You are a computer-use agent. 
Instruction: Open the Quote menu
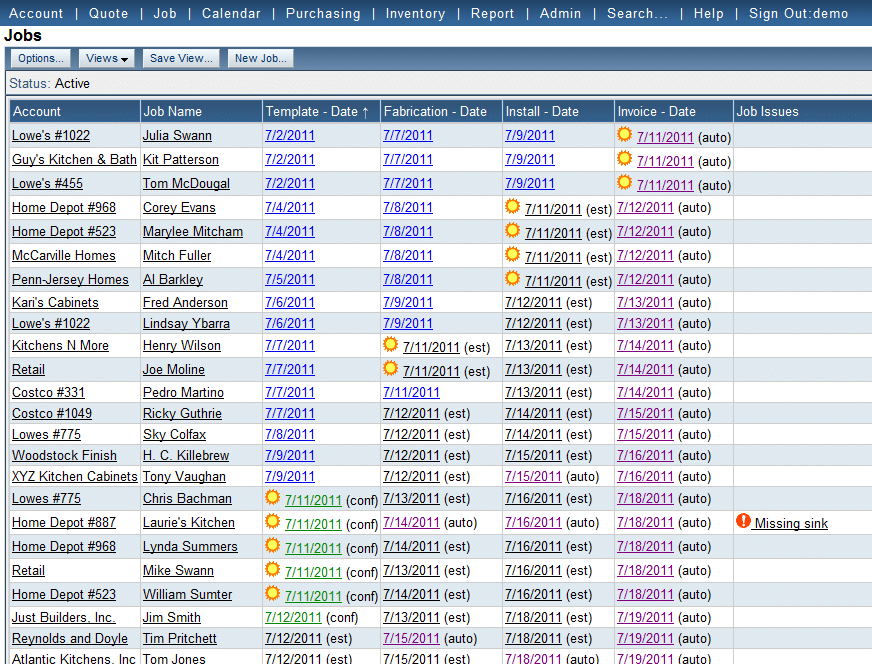108,13
